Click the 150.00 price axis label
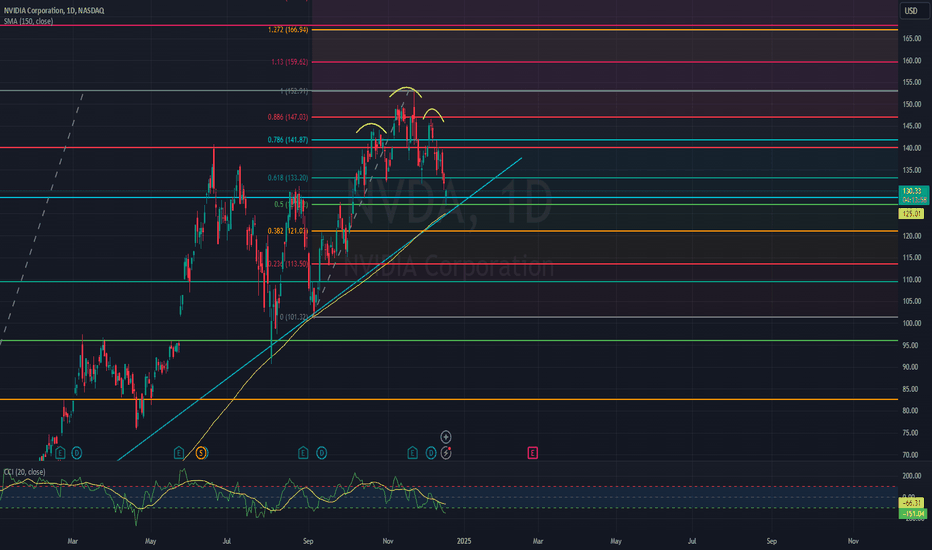 click(911, 104)
